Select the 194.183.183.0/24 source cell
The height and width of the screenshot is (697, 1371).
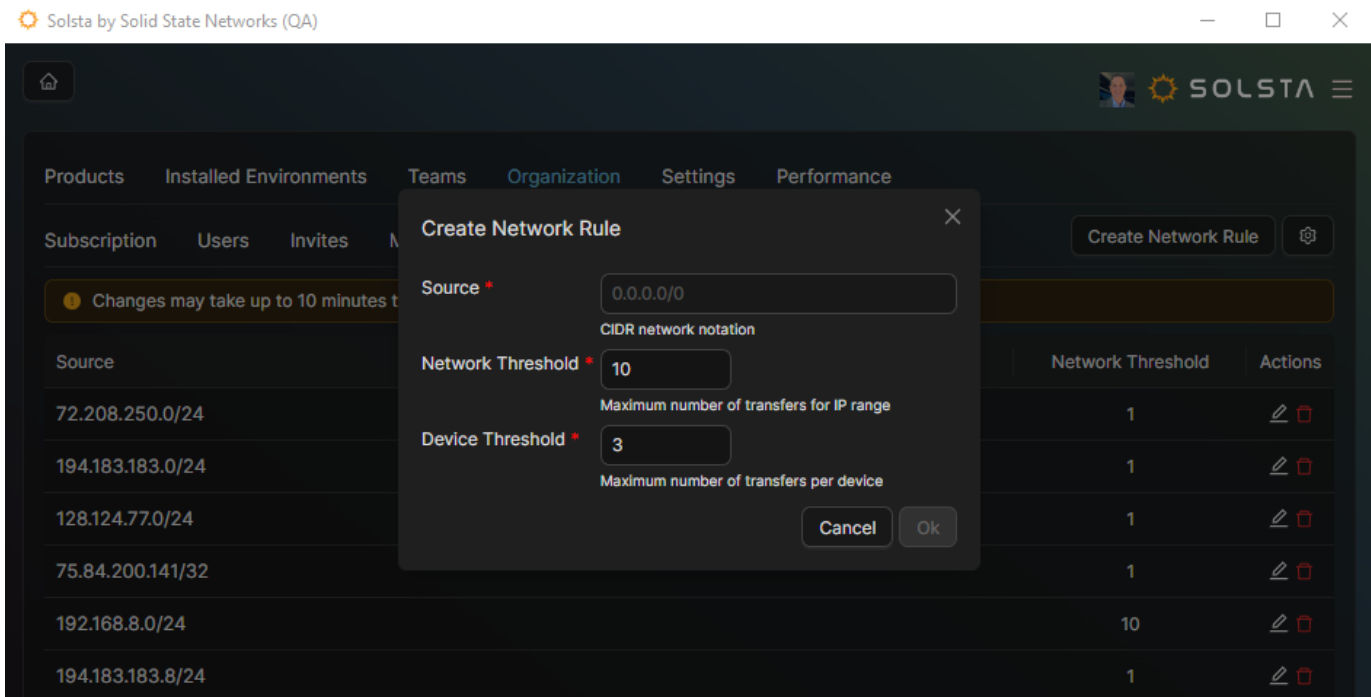pyautogui.click(x=131, y=466)
